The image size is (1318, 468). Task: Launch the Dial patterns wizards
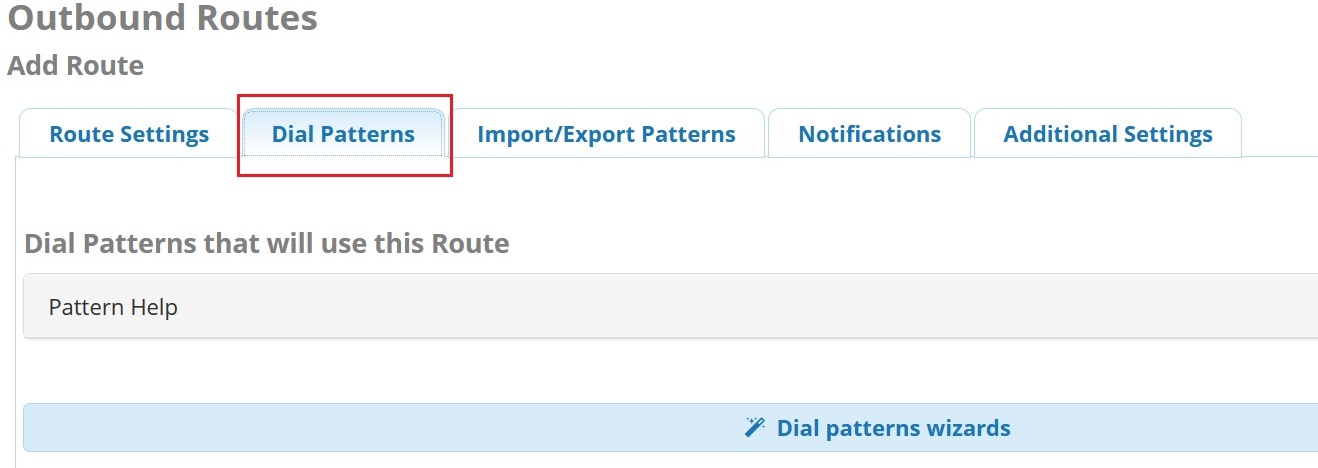click(670, 428)
